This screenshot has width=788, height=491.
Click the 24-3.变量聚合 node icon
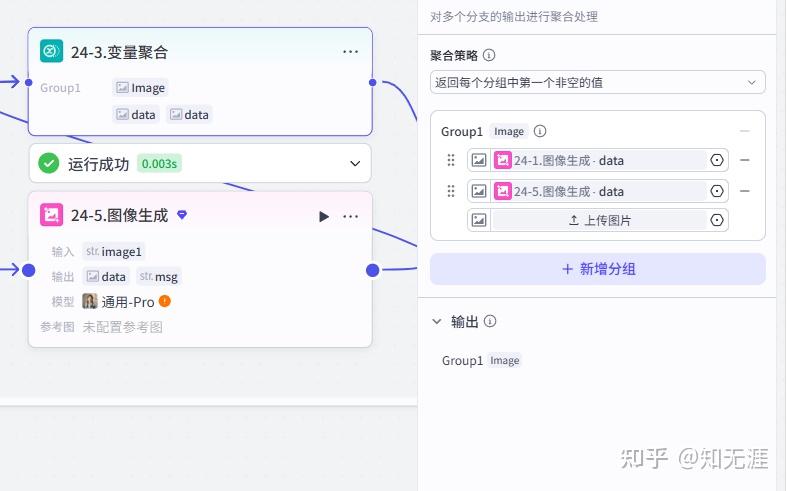click(x=51, y=51)
